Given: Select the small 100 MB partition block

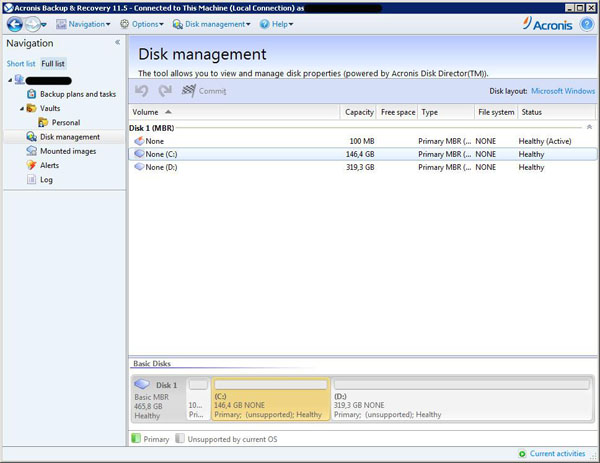Looking at the screenshot, I should tap(198, 399).
